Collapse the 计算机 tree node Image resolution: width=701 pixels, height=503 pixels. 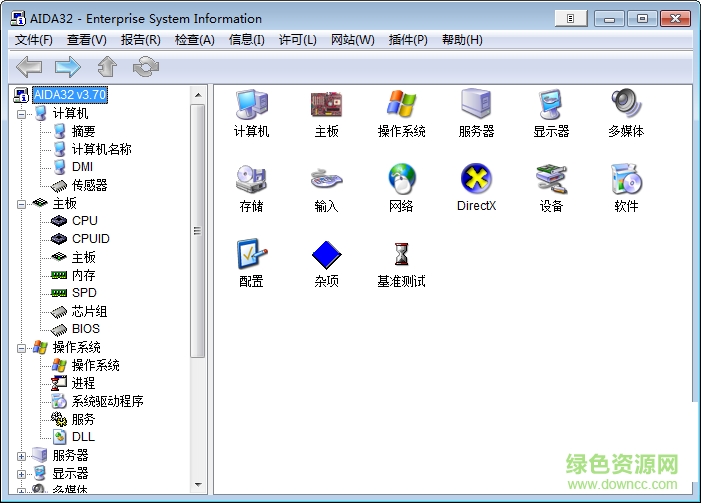tap(21, 113)
